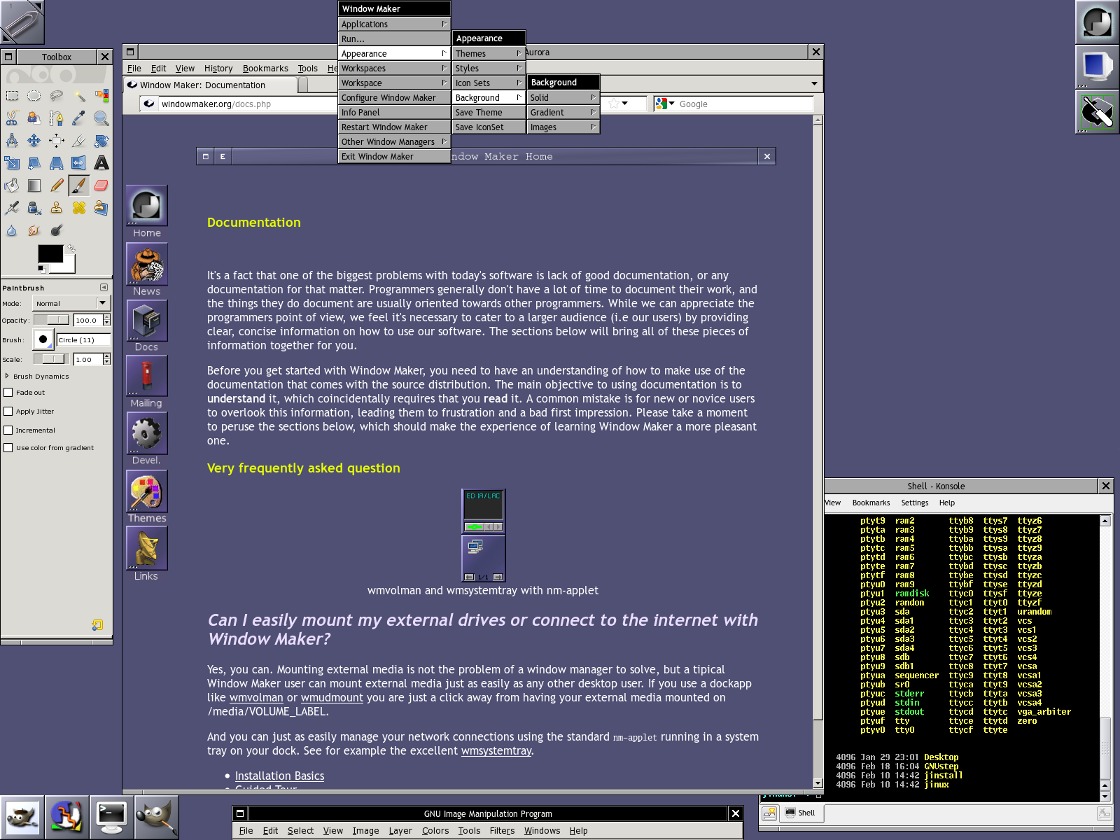This screenshot has width=1120, height=840.
Task: Pick the Crop tool
Action: (79, 141)
